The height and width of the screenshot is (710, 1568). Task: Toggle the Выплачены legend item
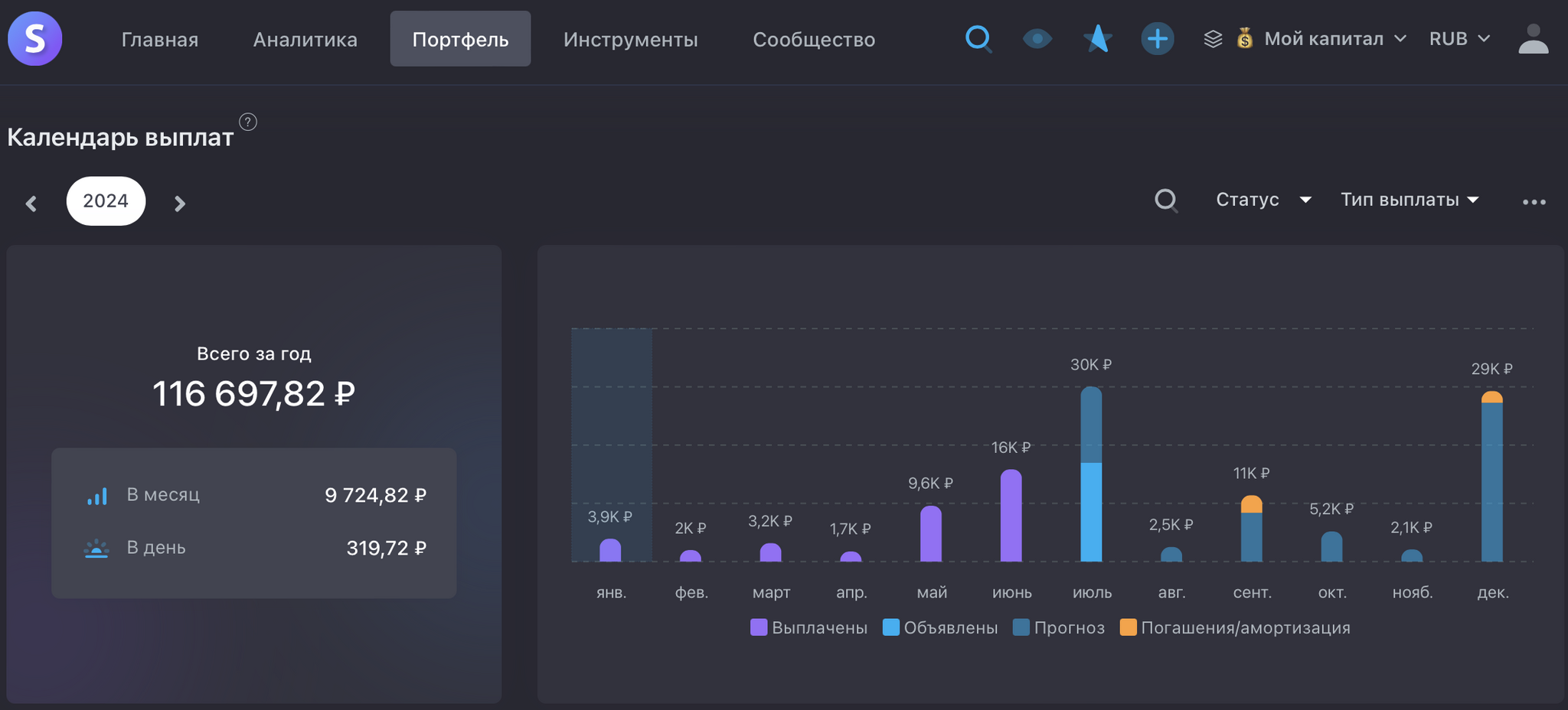click(809, 628)
